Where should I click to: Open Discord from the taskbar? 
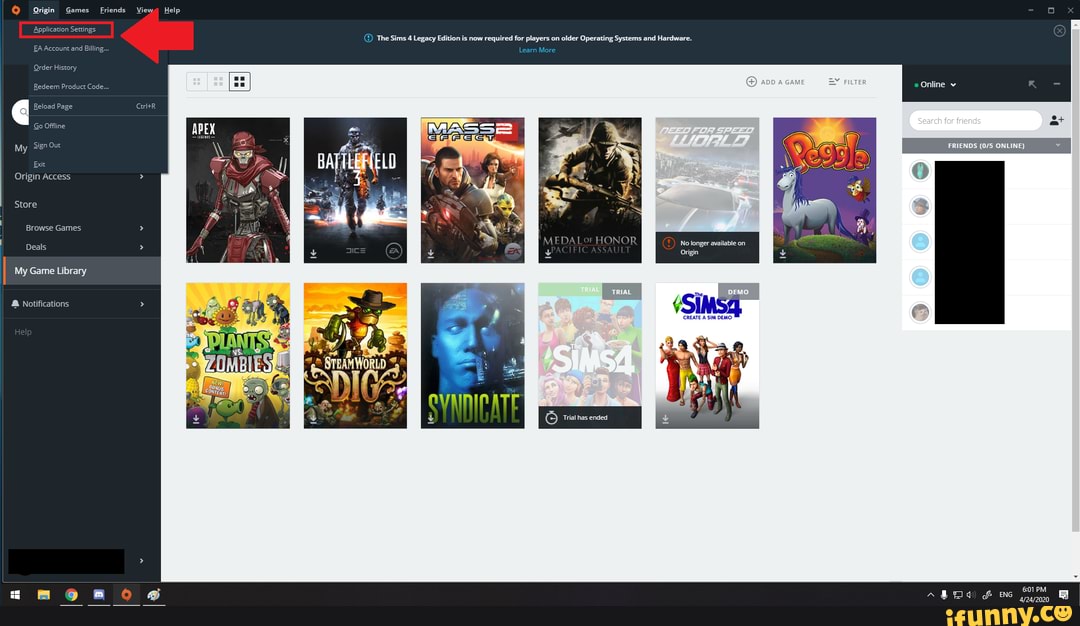(x=98, y=595)
